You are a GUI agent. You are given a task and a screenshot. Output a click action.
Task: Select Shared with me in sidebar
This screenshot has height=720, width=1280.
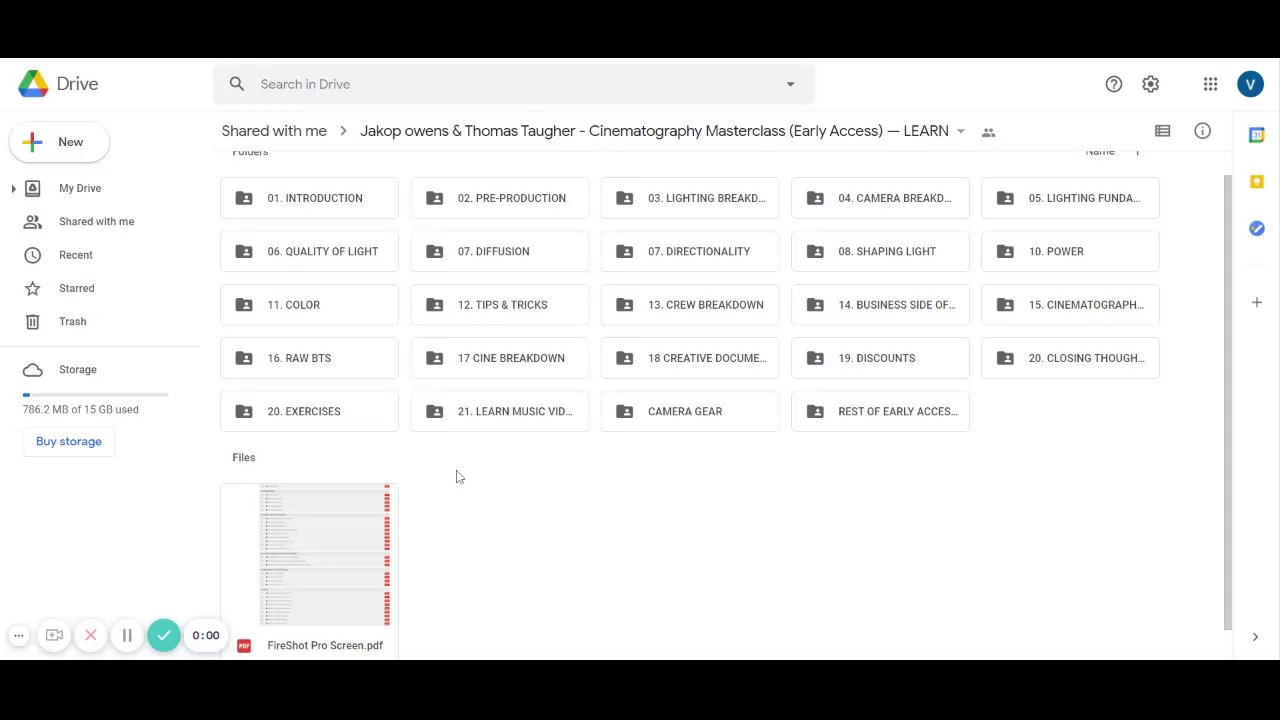point(96,221)
